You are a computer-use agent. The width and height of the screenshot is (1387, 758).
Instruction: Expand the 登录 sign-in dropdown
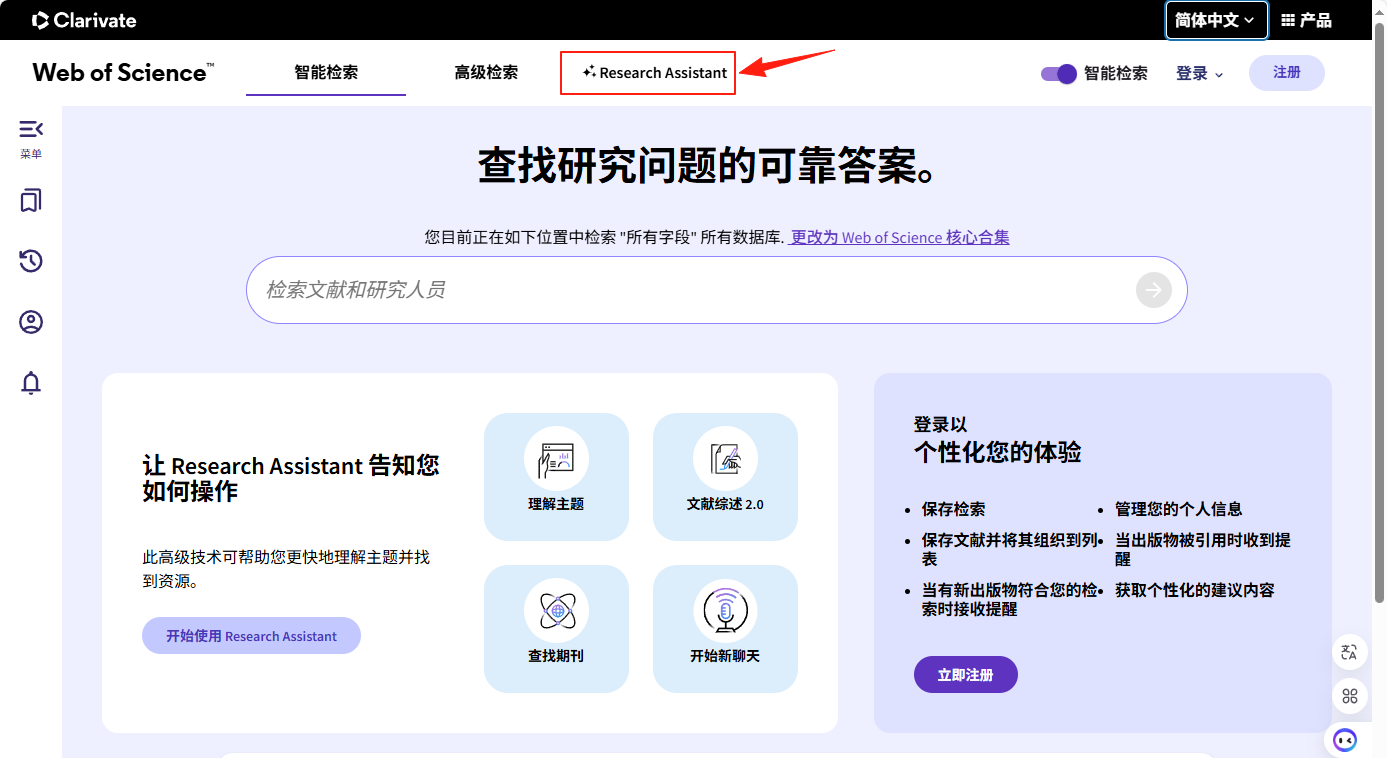tap(1199, 73)
